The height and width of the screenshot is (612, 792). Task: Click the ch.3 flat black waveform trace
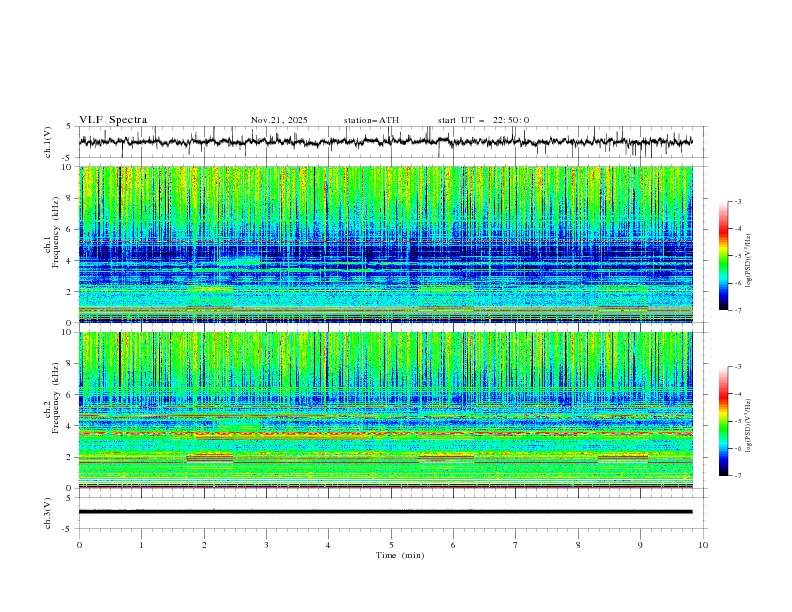tap(385, 512)
